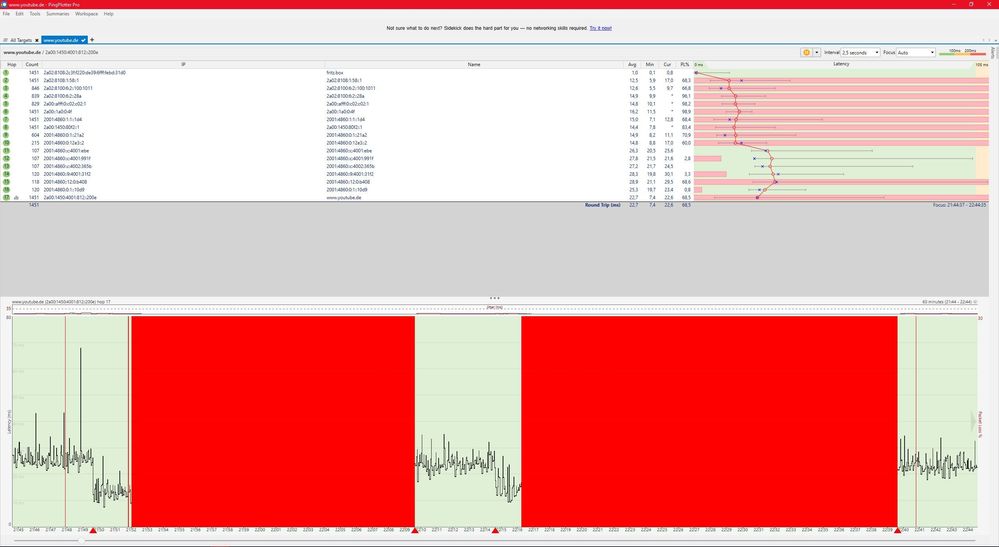Viewport: 999px width, 547px height.
Task: Click the pause tracing button
Action: coord(806,52)
